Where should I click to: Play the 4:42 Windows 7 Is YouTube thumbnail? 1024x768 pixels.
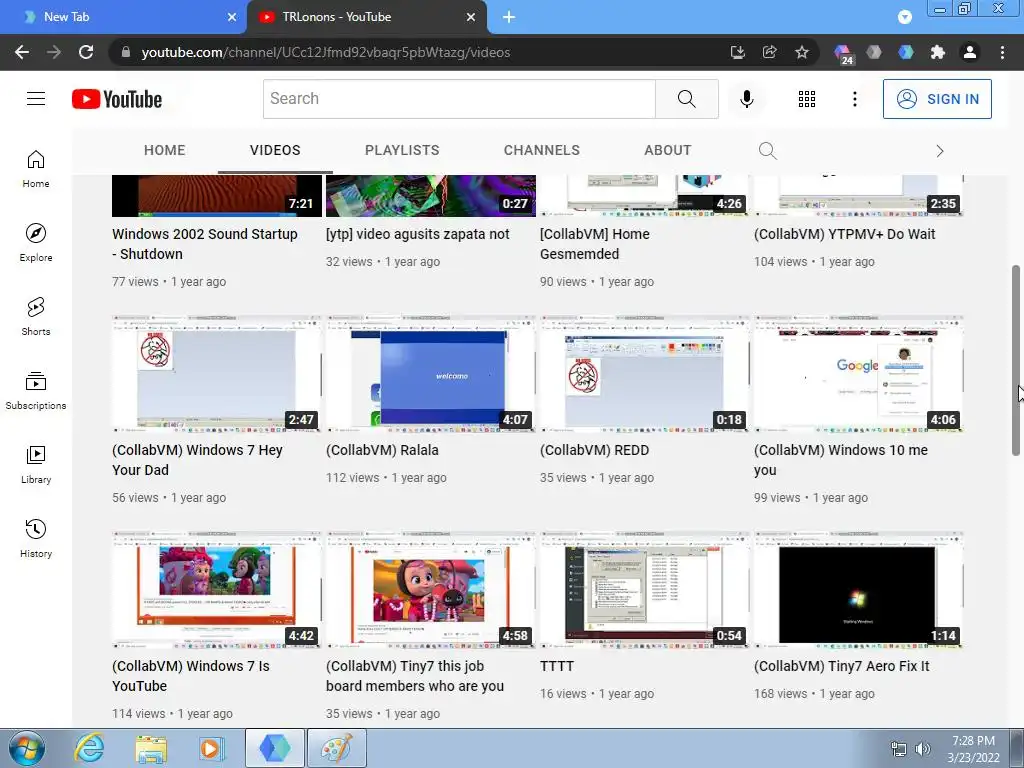tap(217, 590)
